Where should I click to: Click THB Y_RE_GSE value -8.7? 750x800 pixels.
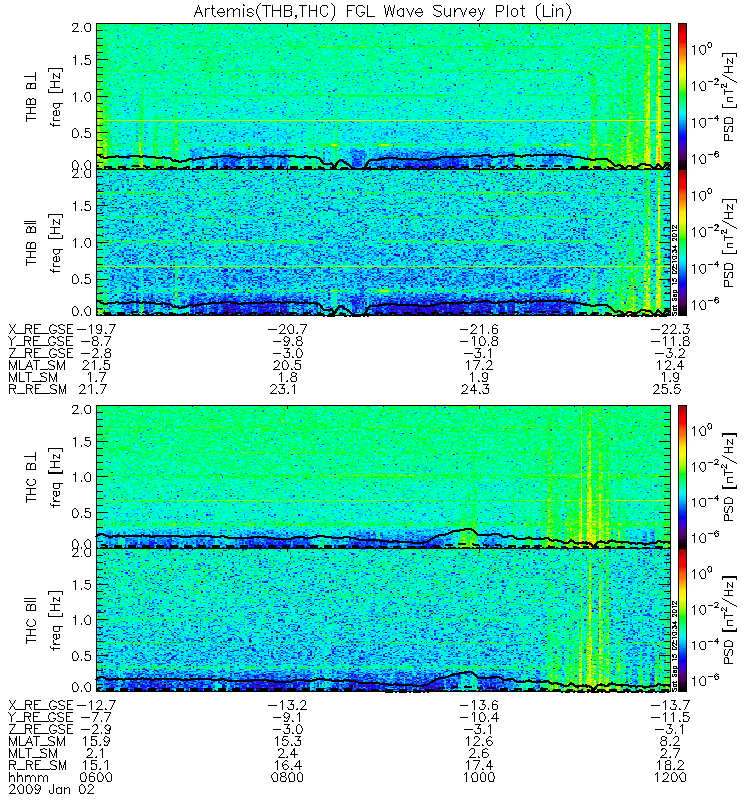pos(96,341)
